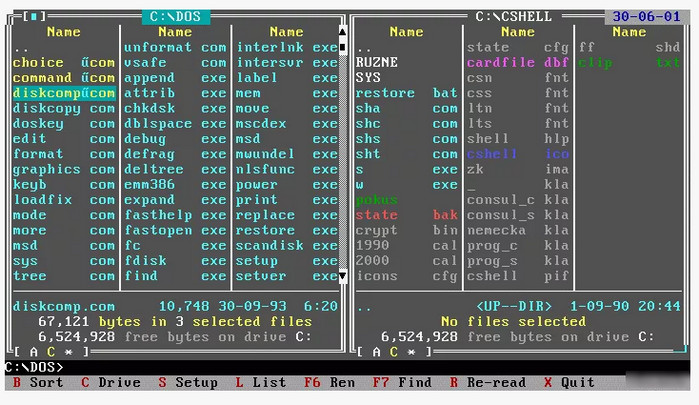Select highlighted diskcomp.com file
The height and width of the screenshot is (405, 699).
coord(64,93)
